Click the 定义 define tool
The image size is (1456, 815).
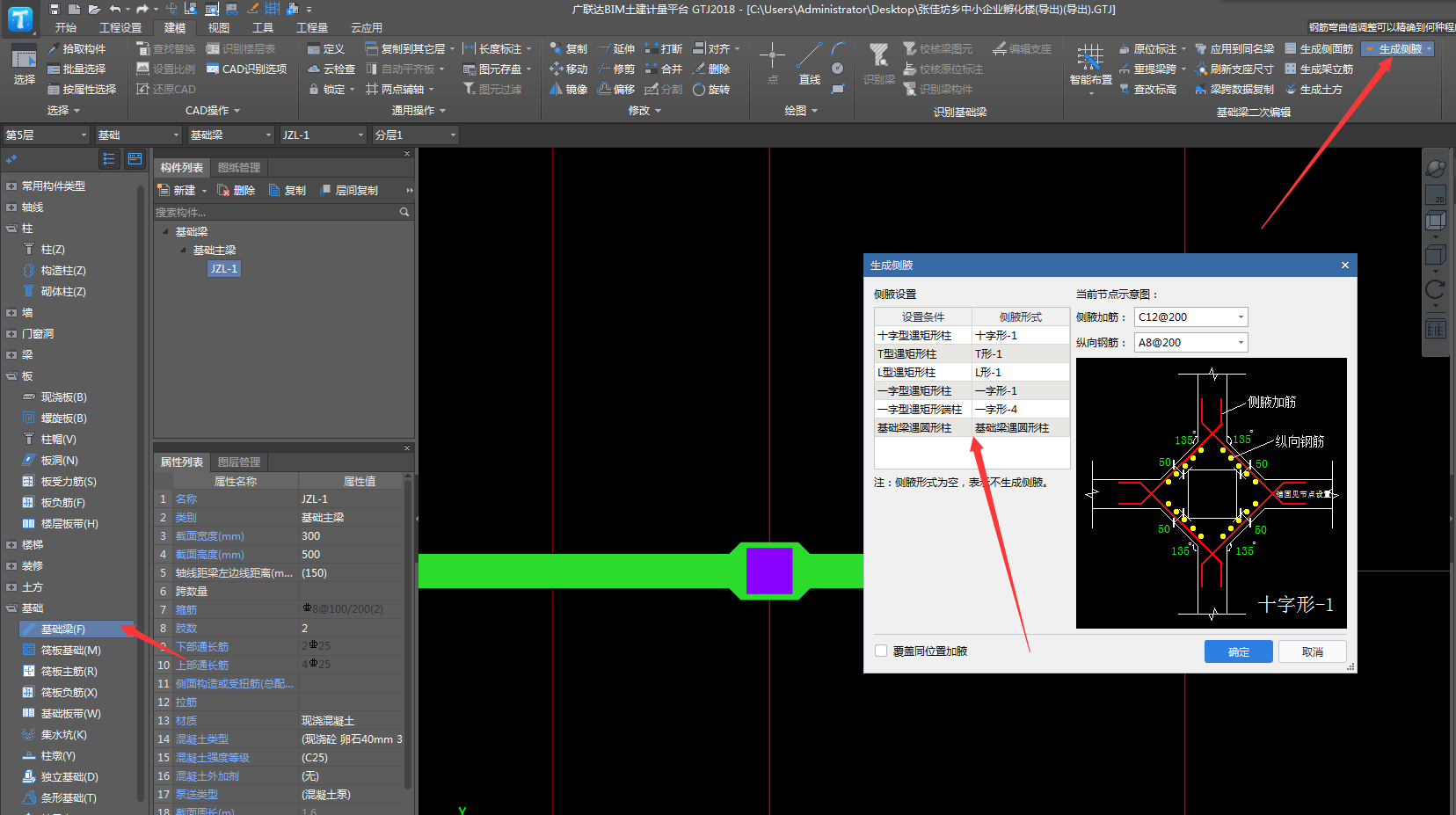[326, 49]
